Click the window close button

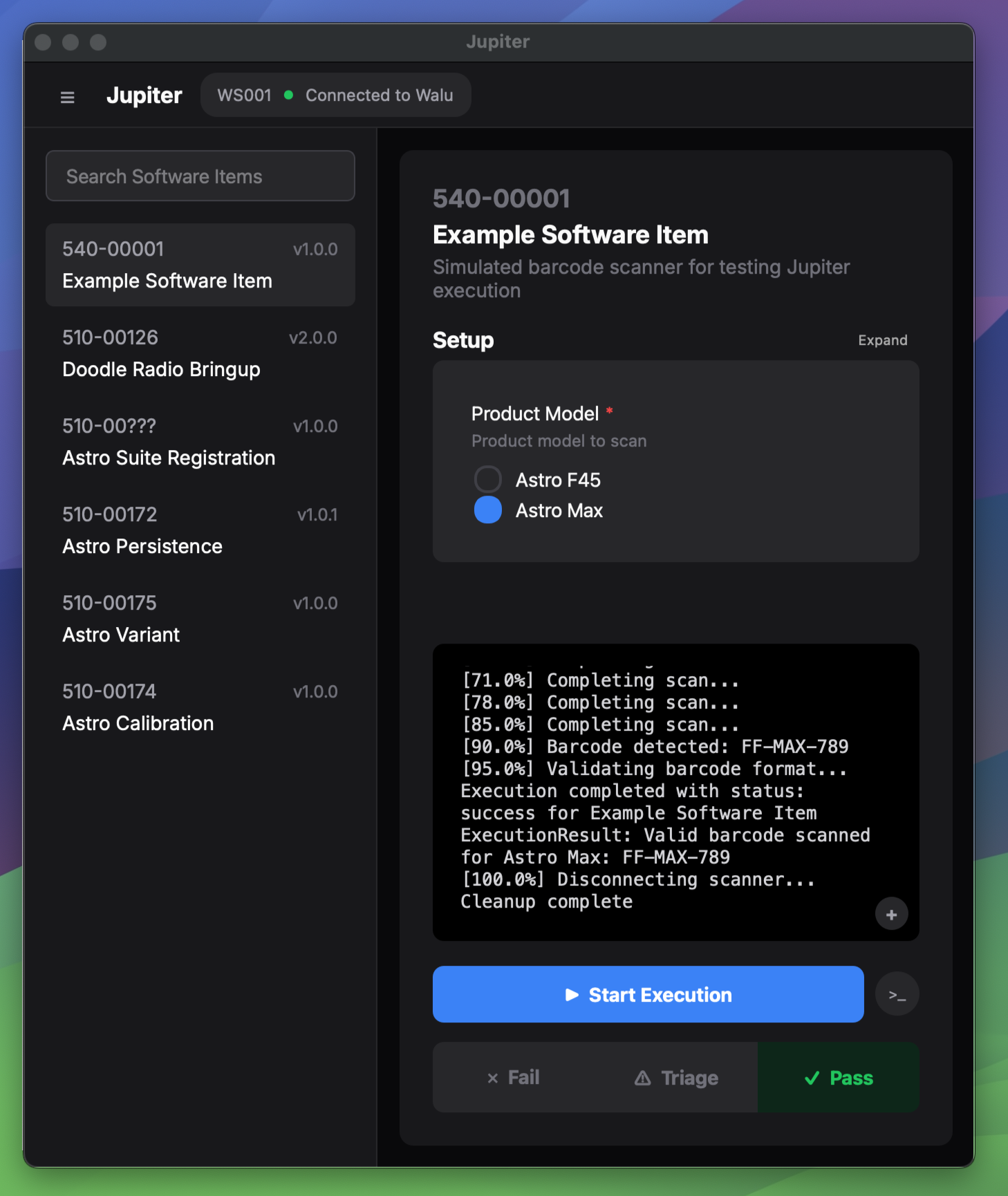pyautogui.click(x=43, y=42)
